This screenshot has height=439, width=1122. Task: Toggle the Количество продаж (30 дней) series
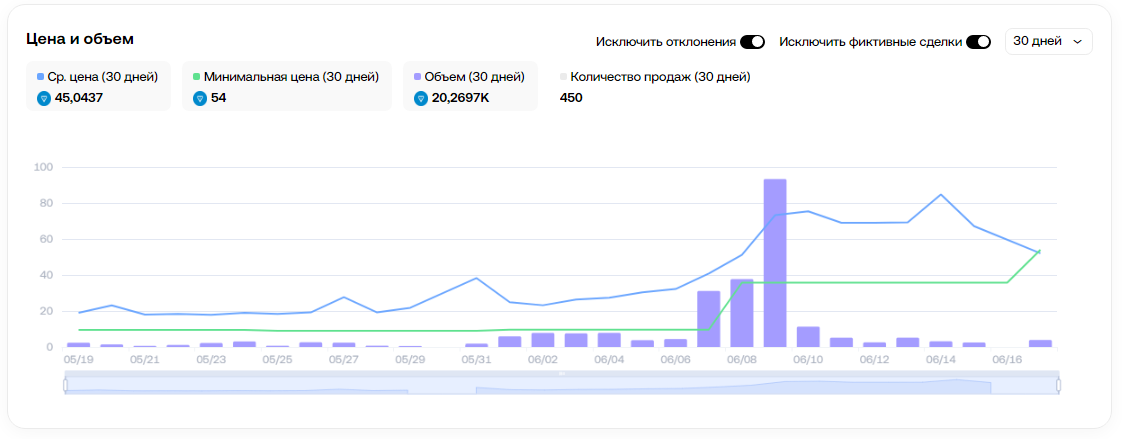click(x=655, y=86)
